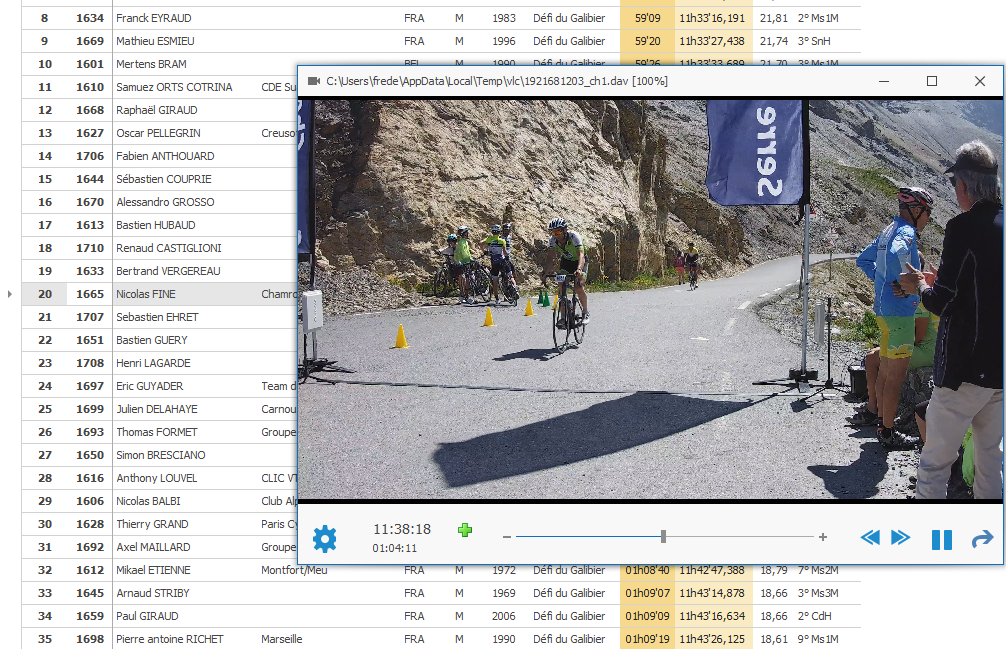Click bib number 1698 for Pierre antoine RICHET

(90, 639)
